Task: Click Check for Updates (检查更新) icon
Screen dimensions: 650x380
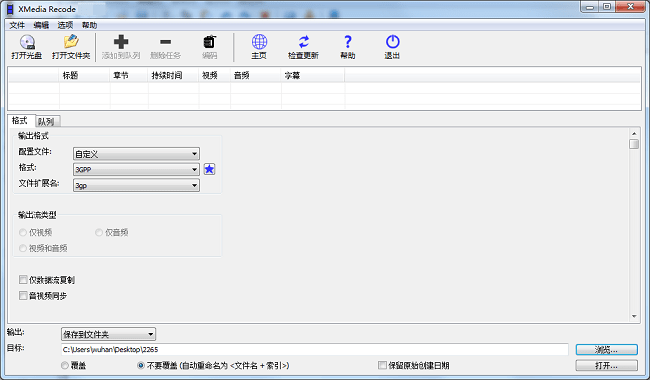Action: click(x=303, y=42)
